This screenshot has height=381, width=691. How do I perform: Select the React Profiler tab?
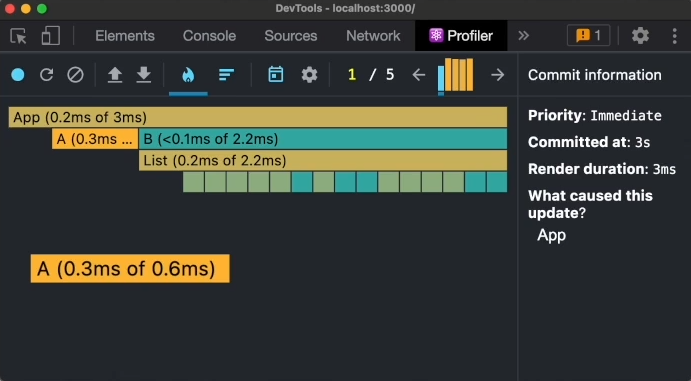point(461,36)
